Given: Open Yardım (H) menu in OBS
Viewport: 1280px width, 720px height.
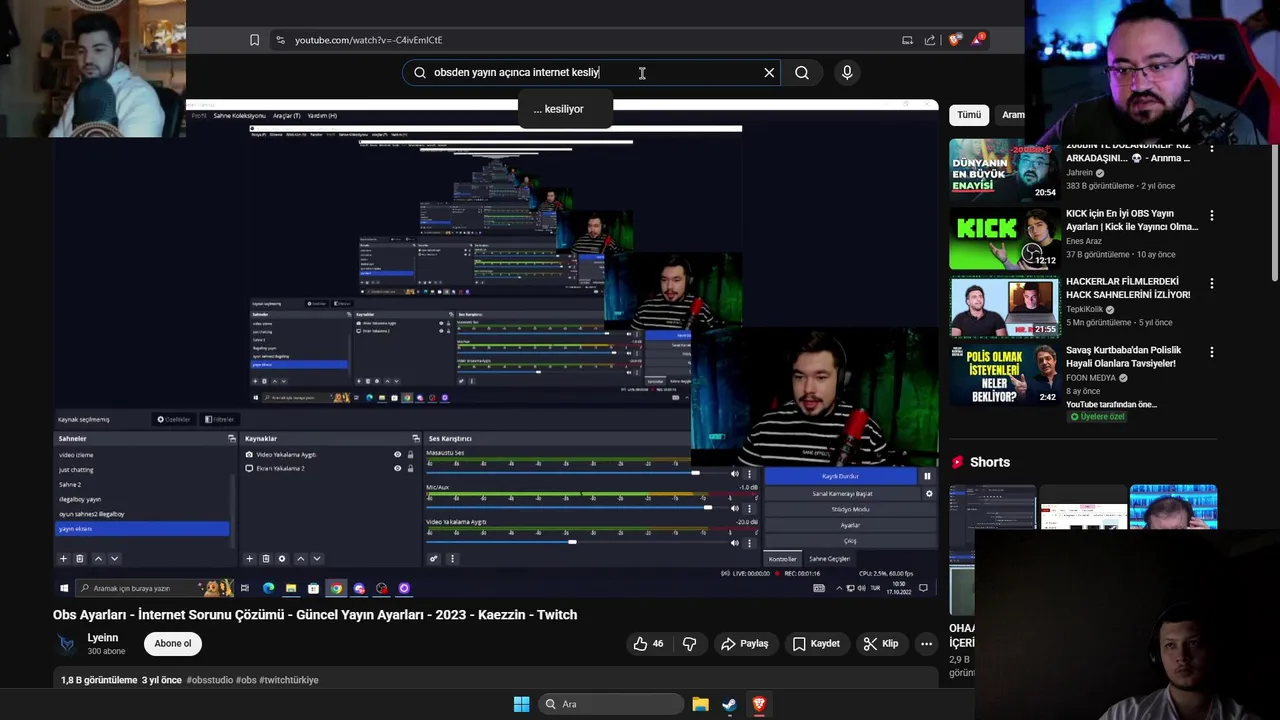Looking at the screenshot, I should coord(322,116).
